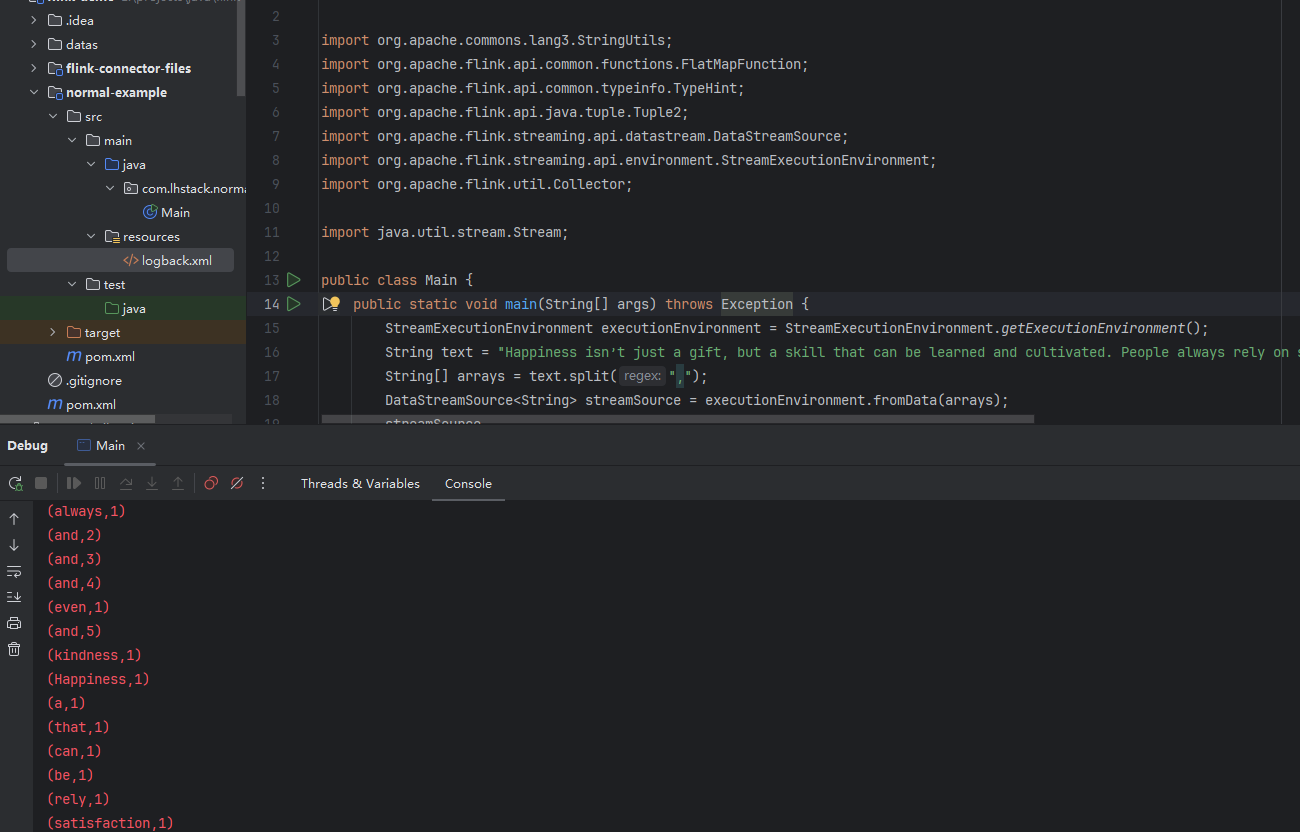
Task: Click the Rerun debug icon
Action: point(15,483)
